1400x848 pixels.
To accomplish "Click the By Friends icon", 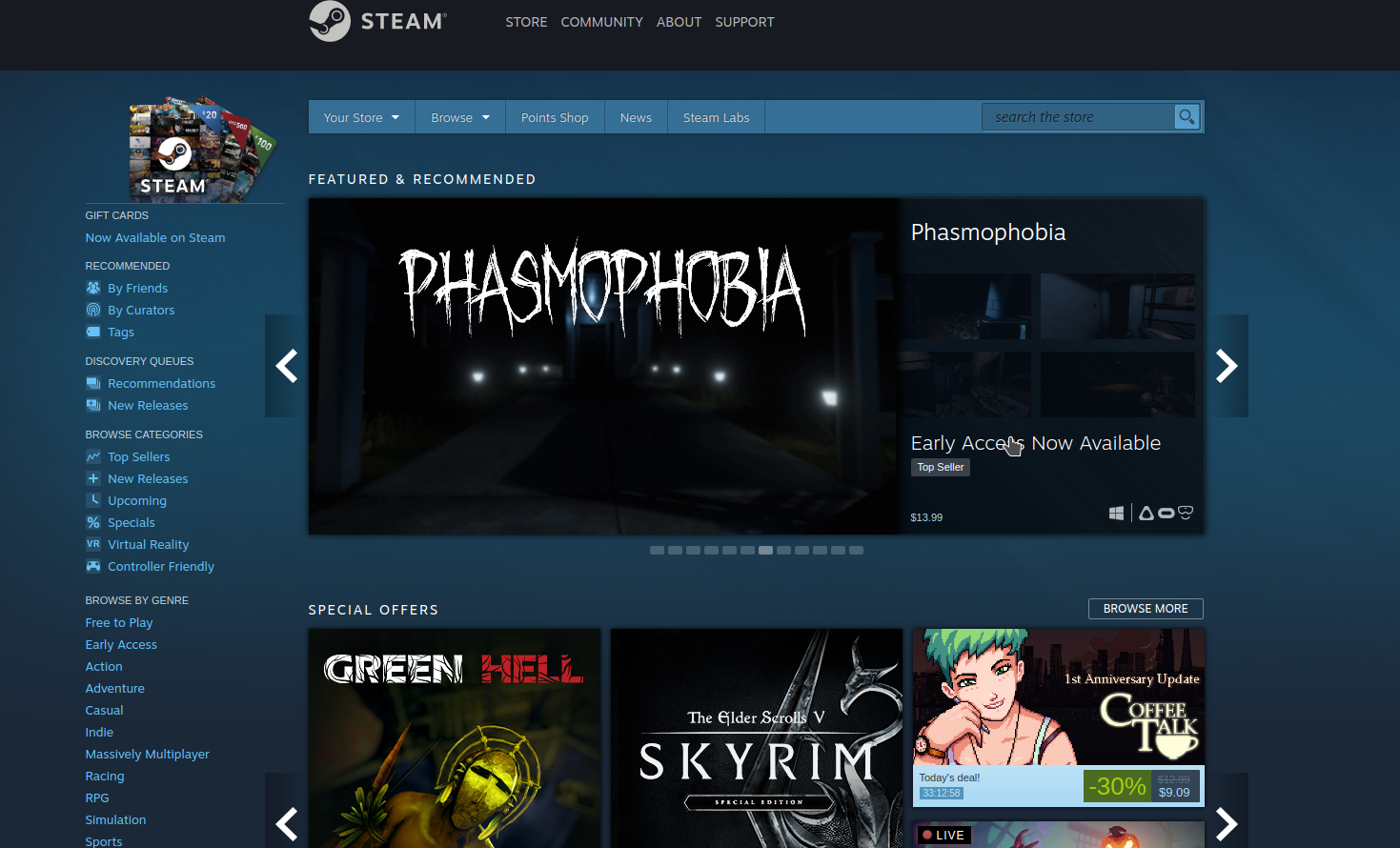I will point(93,288).
